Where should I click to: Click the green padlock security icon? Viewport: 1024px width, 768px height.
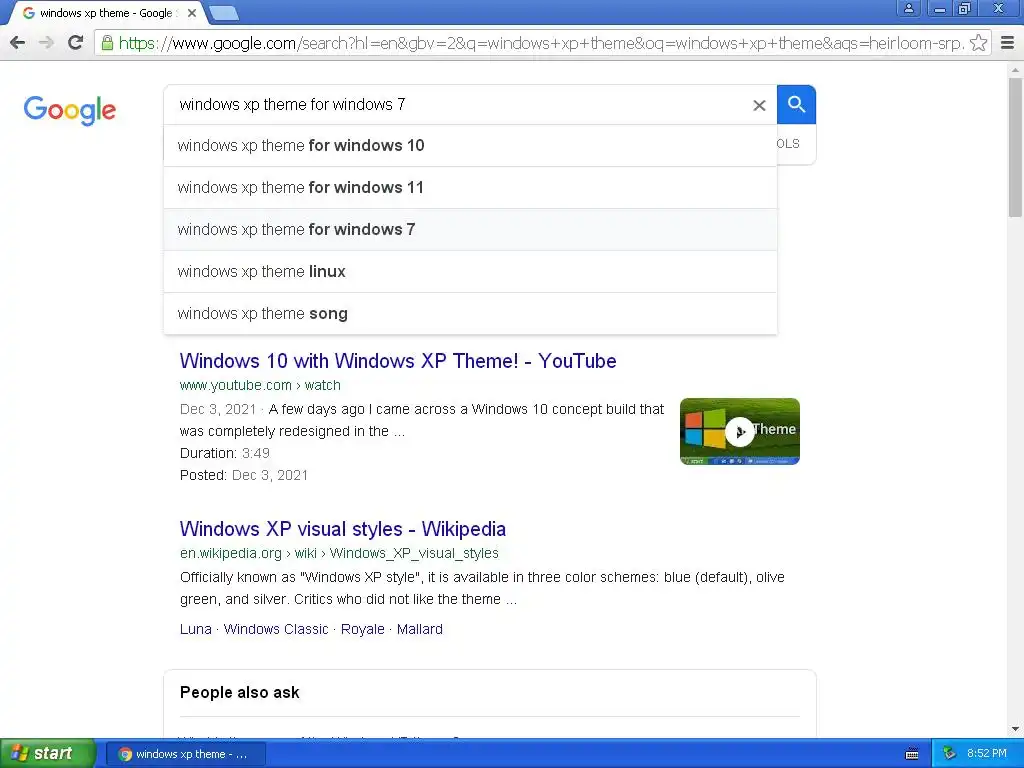(x=107, y=43)
